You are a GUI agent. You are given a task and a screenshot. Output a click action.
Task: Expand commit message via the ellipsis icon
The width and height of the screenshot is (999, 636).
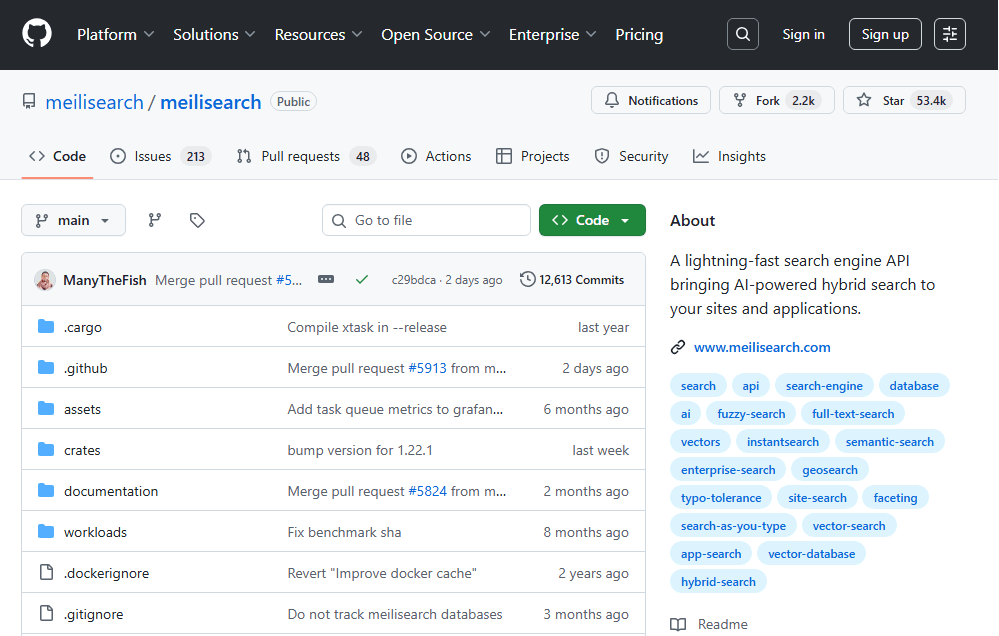click(326, 280)
